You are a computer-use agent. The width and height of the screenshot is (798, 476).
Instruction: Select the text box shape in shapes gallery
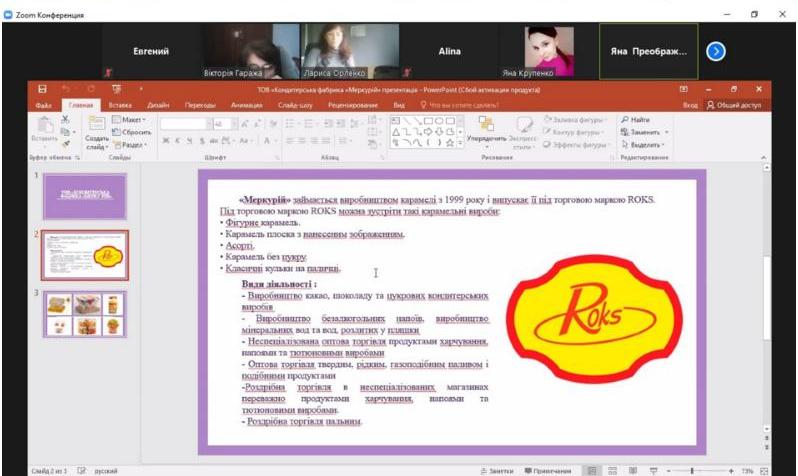pyautogui.click(x=395, y=121)
